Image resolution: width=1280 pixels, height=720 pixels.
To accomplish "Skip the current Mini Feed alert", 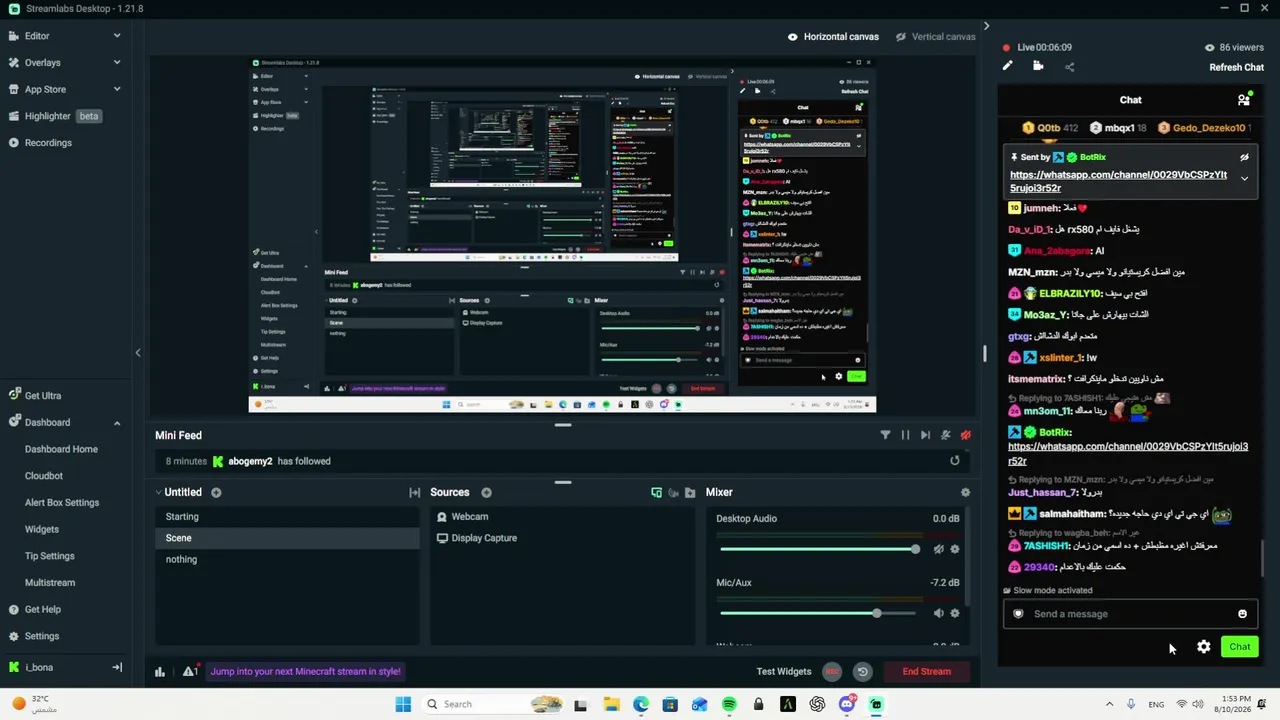I will tap(925, 435).
